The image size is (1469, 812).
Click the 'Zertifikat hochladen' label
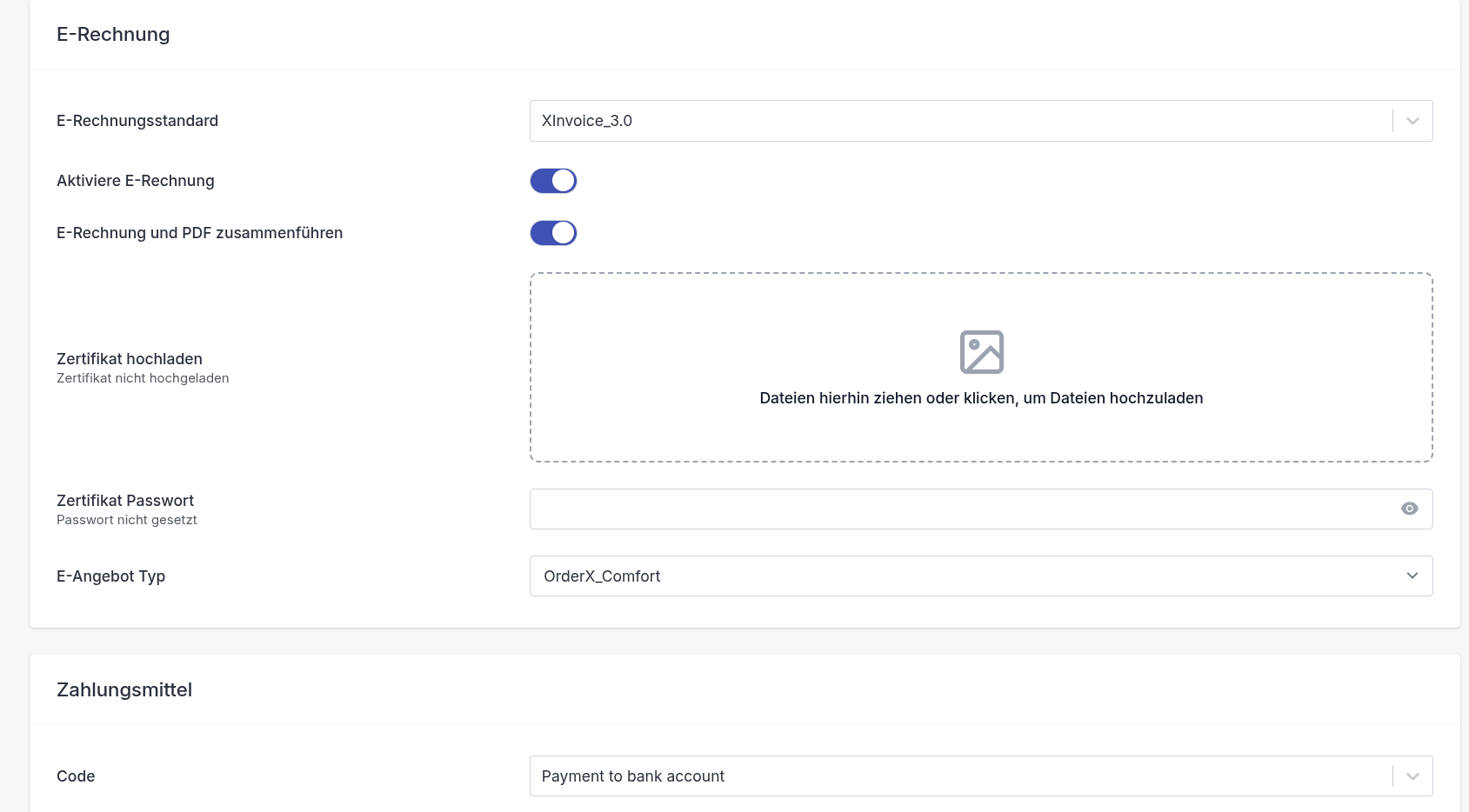130,359
